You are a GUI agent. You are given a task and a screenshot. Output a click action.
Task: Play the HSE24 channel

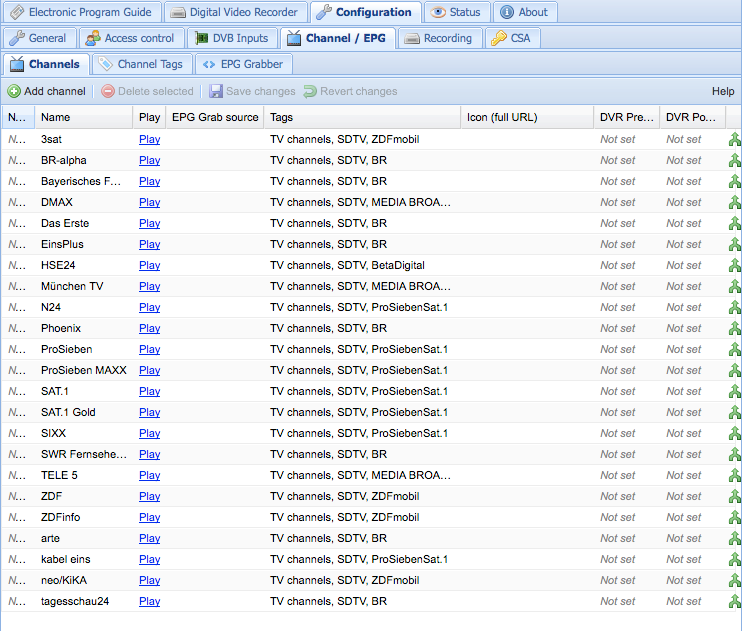tap(150, 265)
